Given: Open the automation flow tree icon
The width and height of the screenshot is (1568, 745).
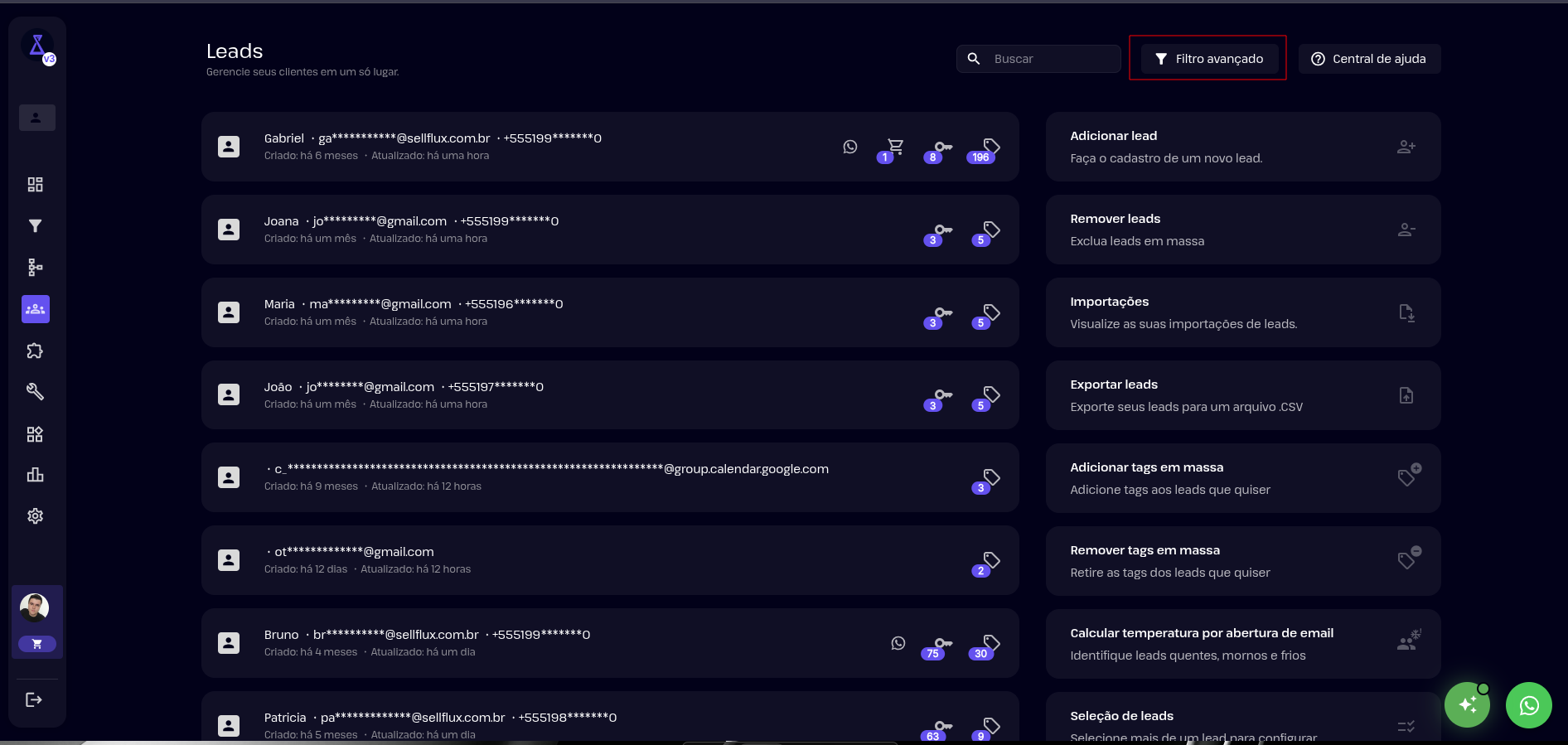Looking at the screenshot, I should [x=35, y=268].
